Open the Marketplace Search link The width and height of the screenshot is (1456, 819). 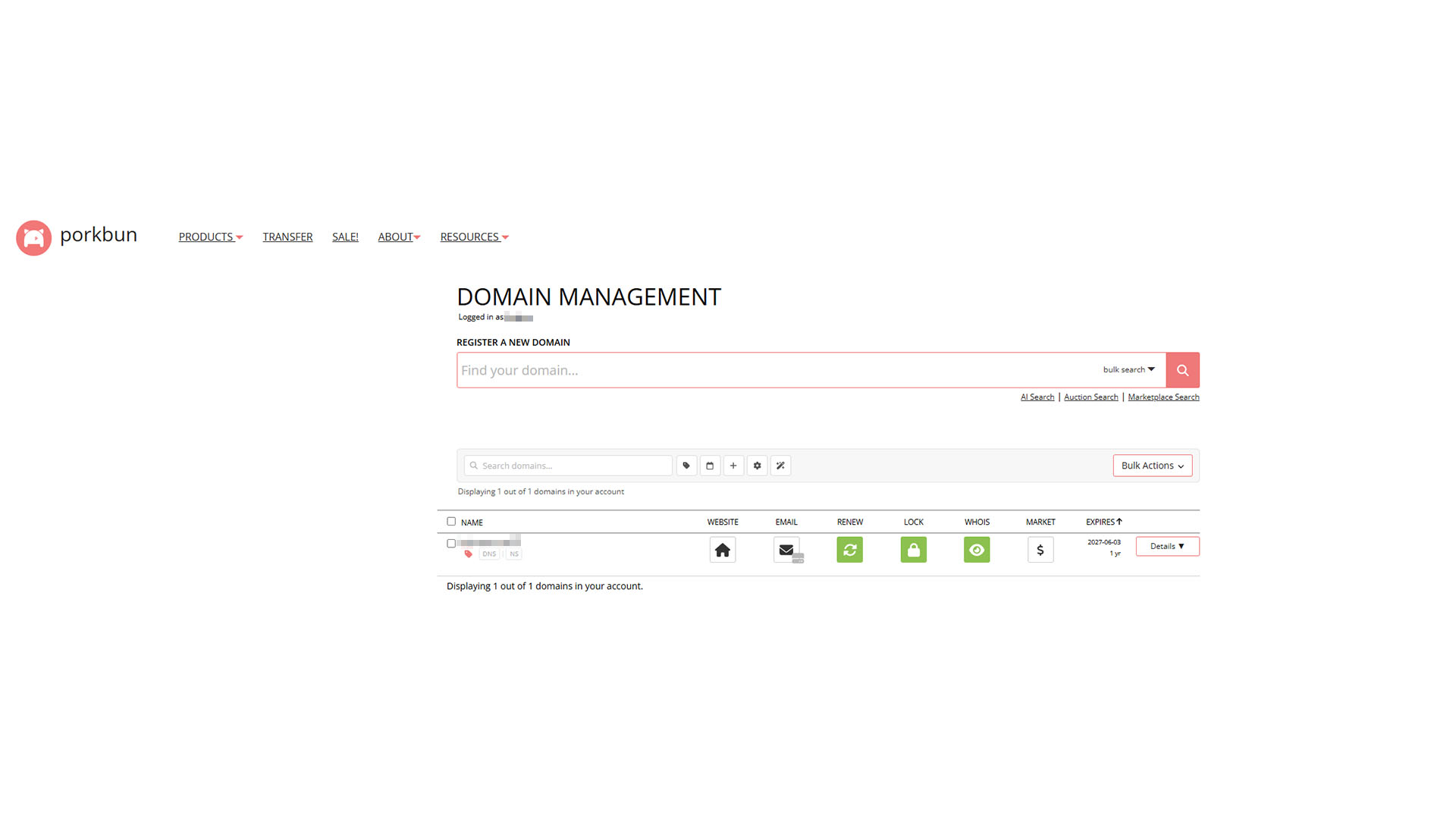click(x=1163, y=397)
